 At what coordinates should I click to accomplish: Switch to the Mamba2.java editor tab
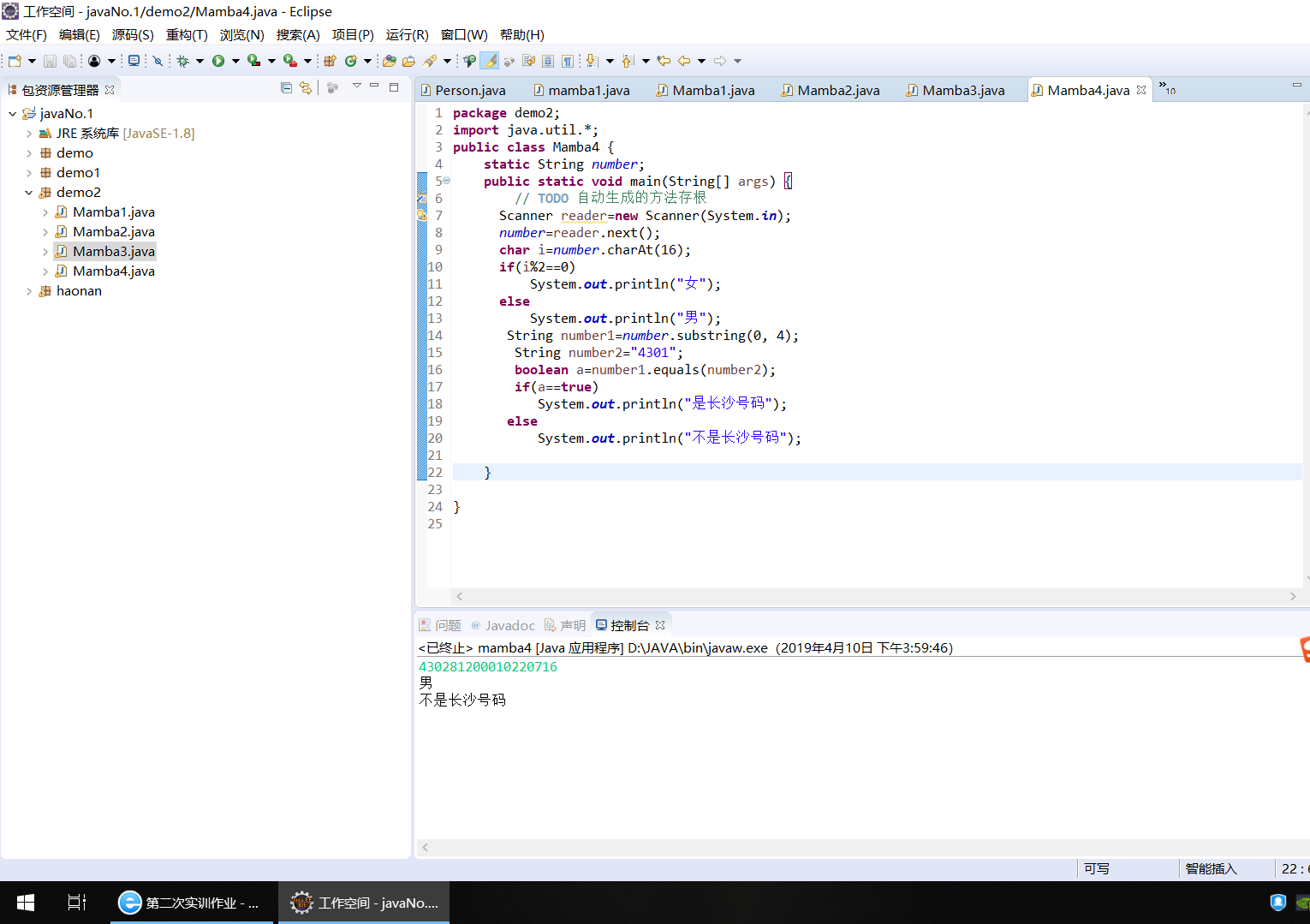click(831, 90)
